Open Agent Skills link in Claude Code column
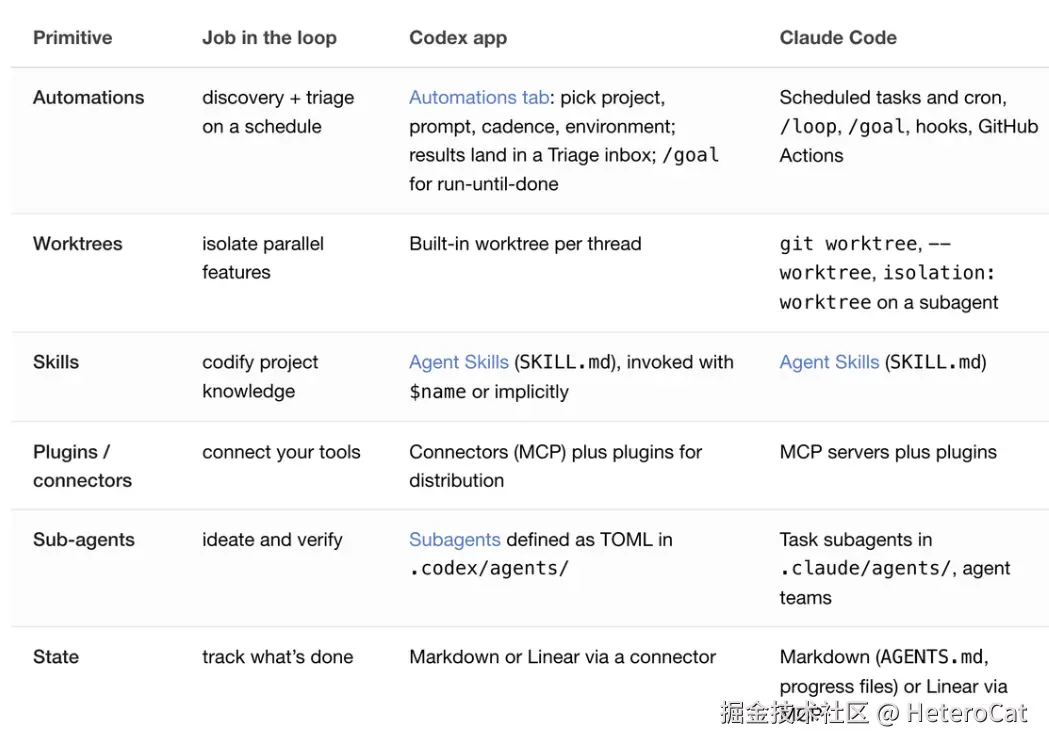 pos(829,362)
